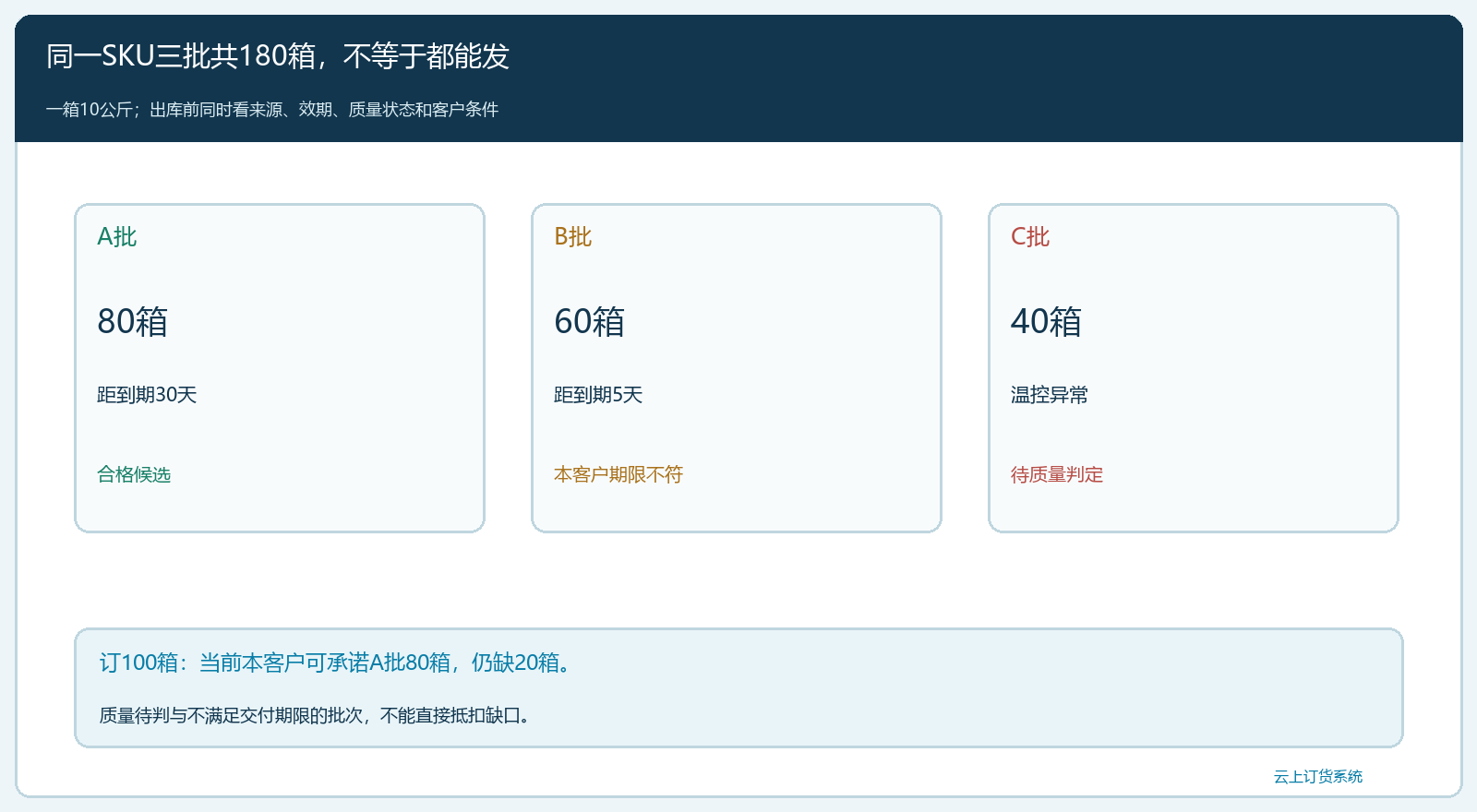Click the 'B批' card title
1477x812 pixels.
pos(573,237)
